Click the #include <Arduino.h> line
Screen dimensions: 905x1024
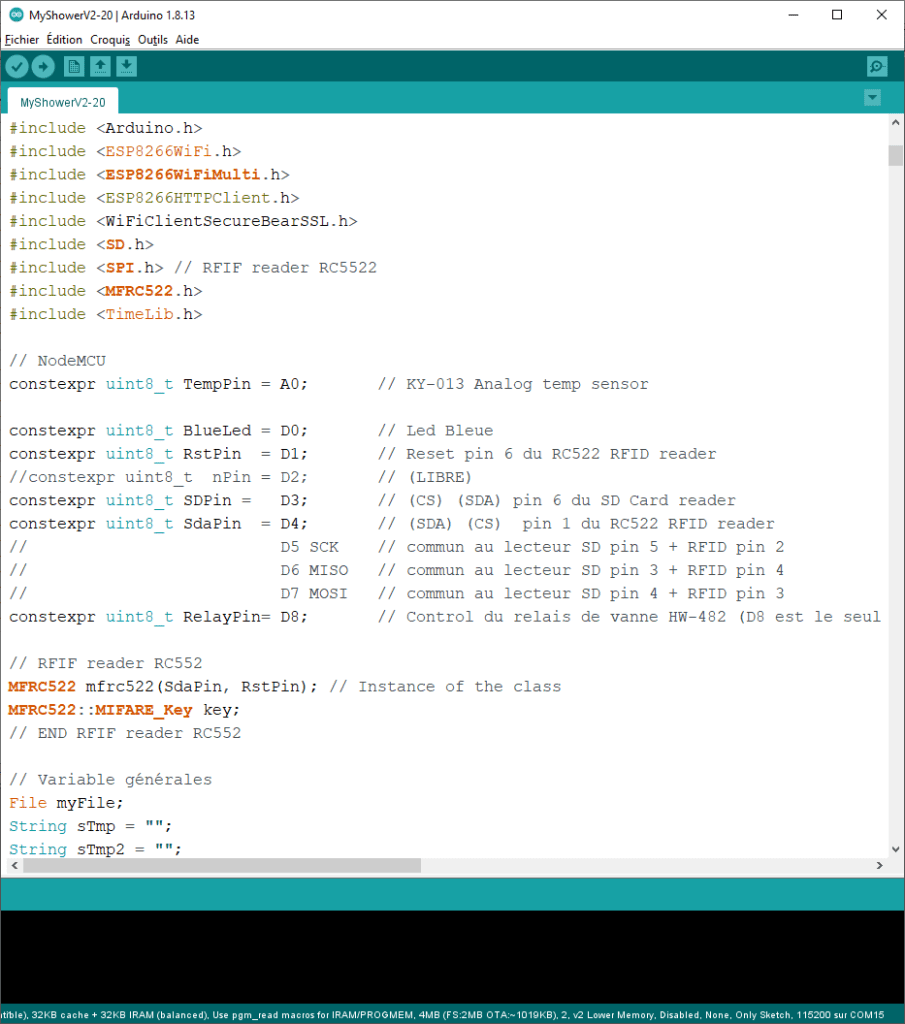(x=106, y=128)
